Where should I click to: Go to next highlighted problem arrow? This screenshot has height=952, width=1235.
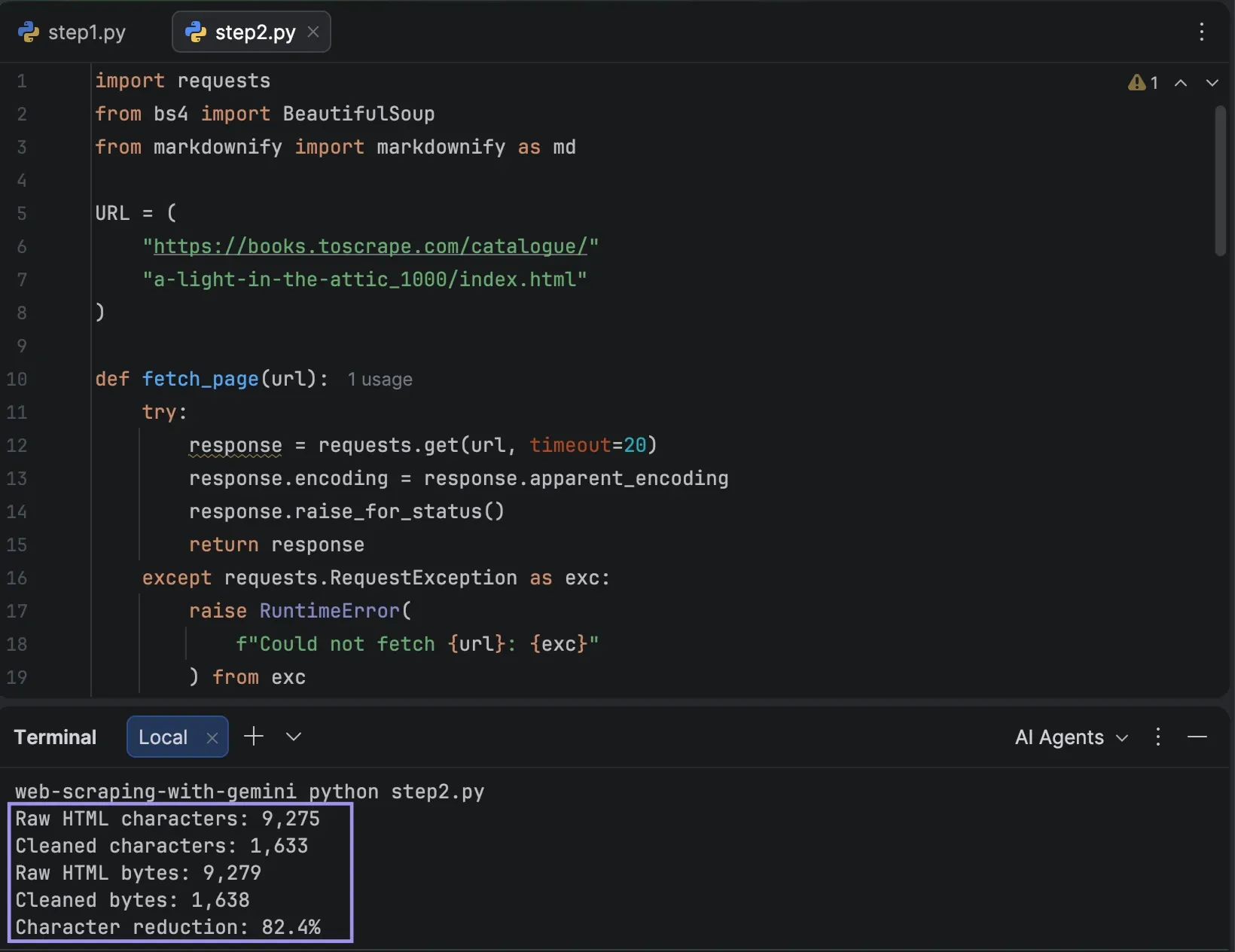tap(1212, 83)
